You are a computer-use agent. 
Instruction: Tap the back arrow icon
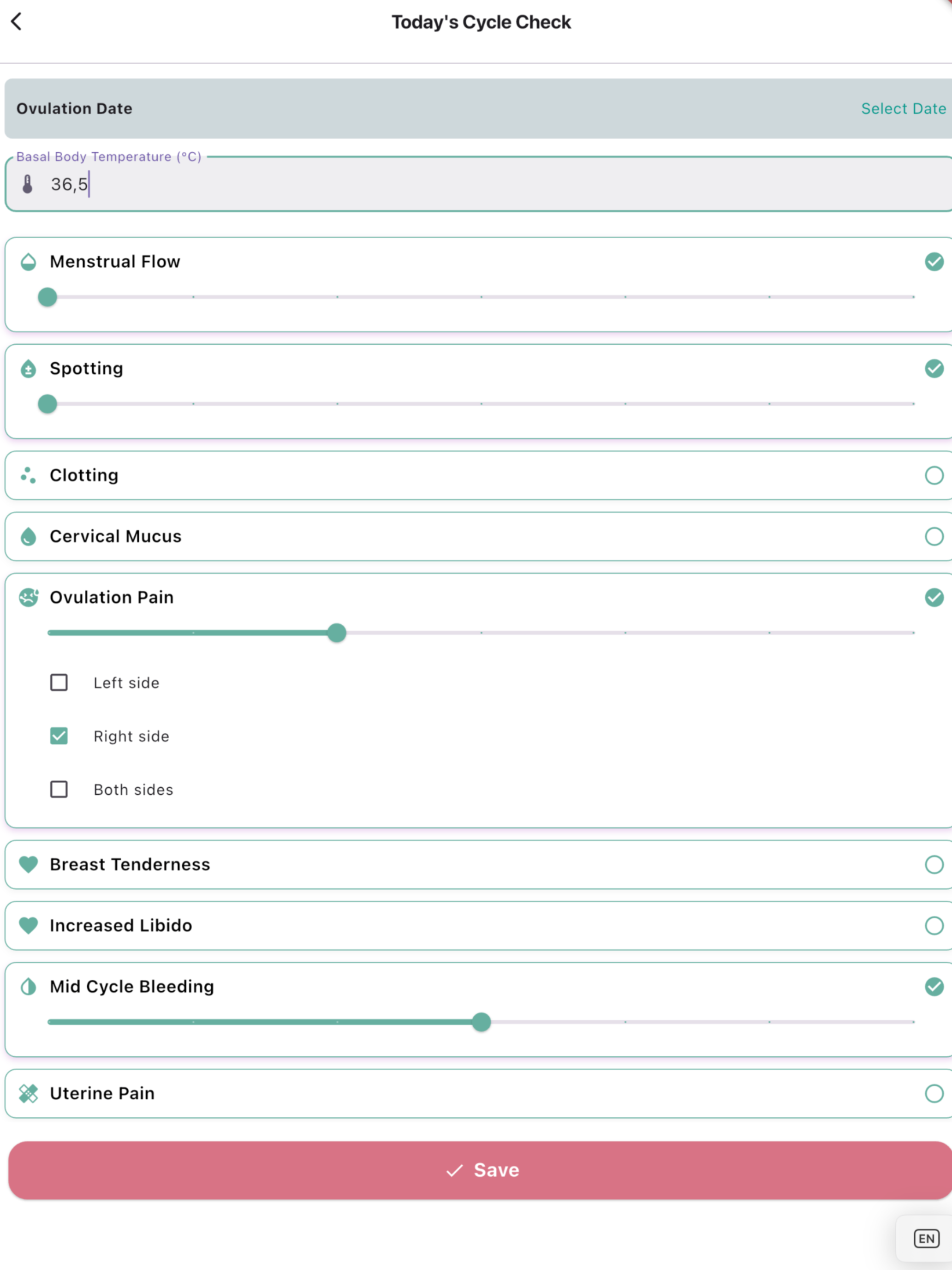tap(17, 22)
